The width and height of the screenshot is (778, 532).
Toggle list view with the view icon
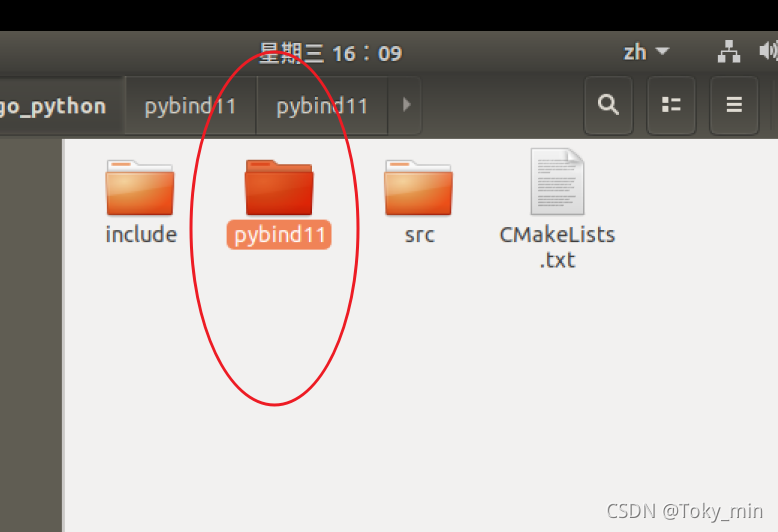671,105
